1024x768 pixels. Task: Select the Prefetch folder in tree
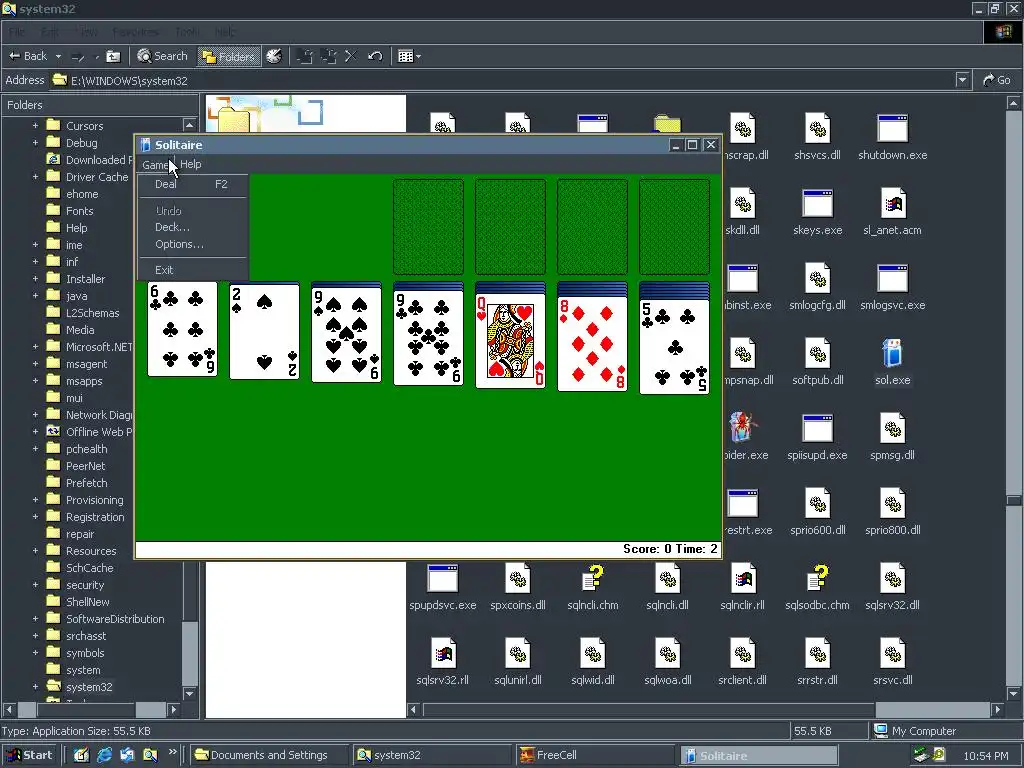click(x=86, y=483)
